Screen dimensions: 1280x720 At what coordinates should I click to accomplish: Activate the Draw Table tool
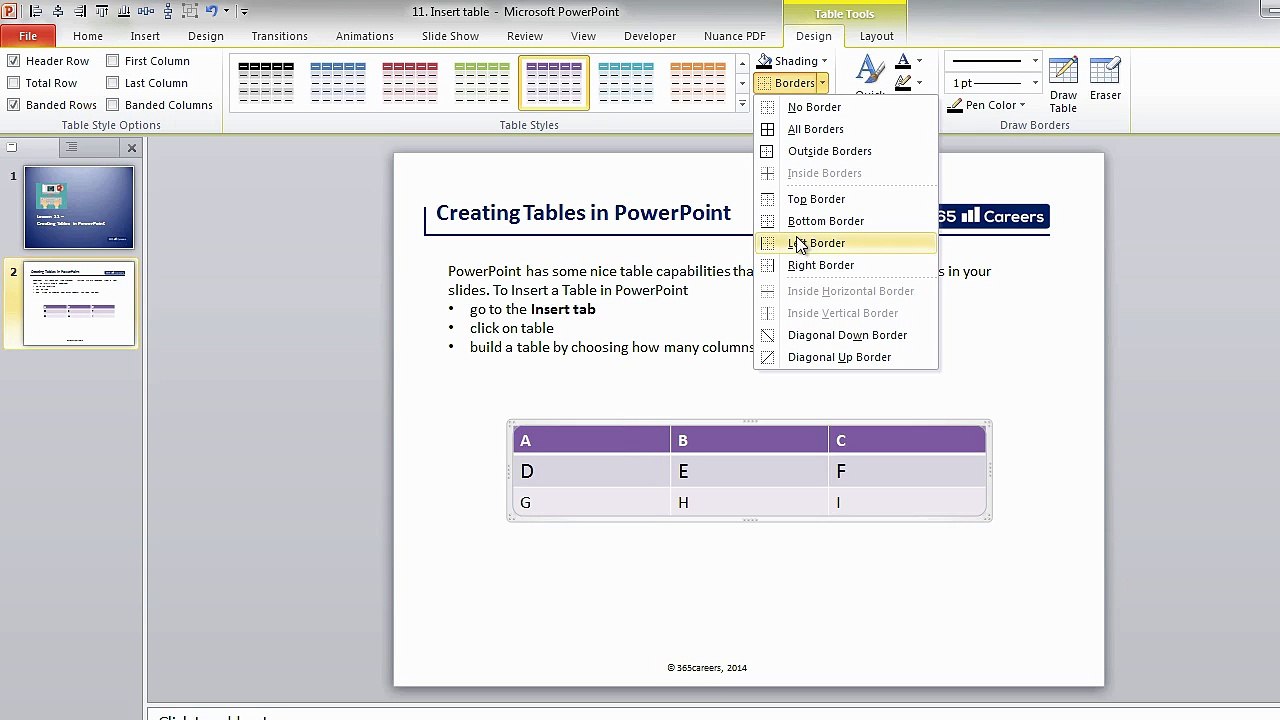pyautogui.click(x=1063, y=85)
